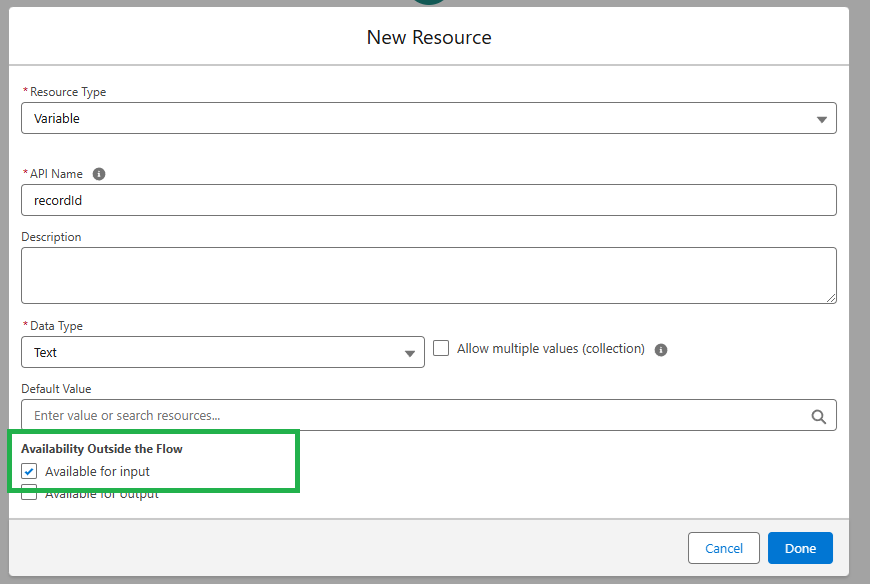This screenshot has width=870, height=584.
Task: Click the 'Availability Outside the Flow' heading
Action: point(102,449)
